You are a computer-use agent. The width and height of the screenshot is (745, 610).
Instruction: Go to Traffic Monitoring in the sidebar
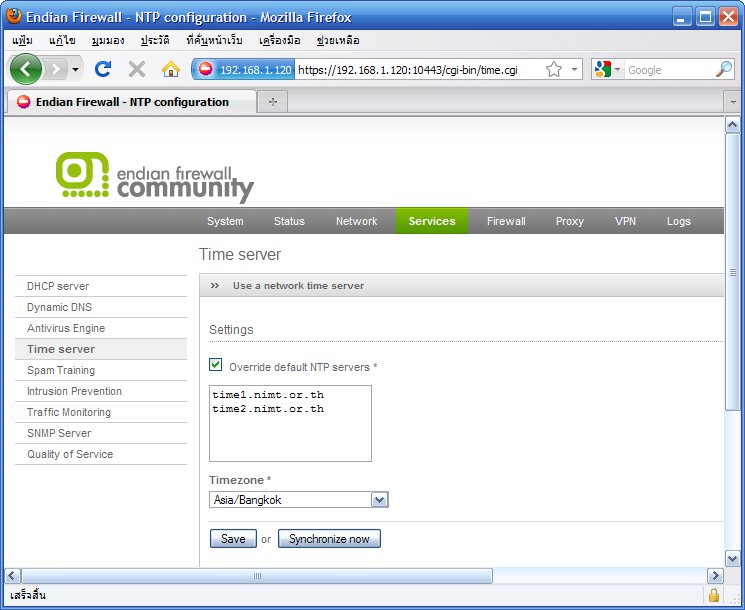click(x=101, y=412)
